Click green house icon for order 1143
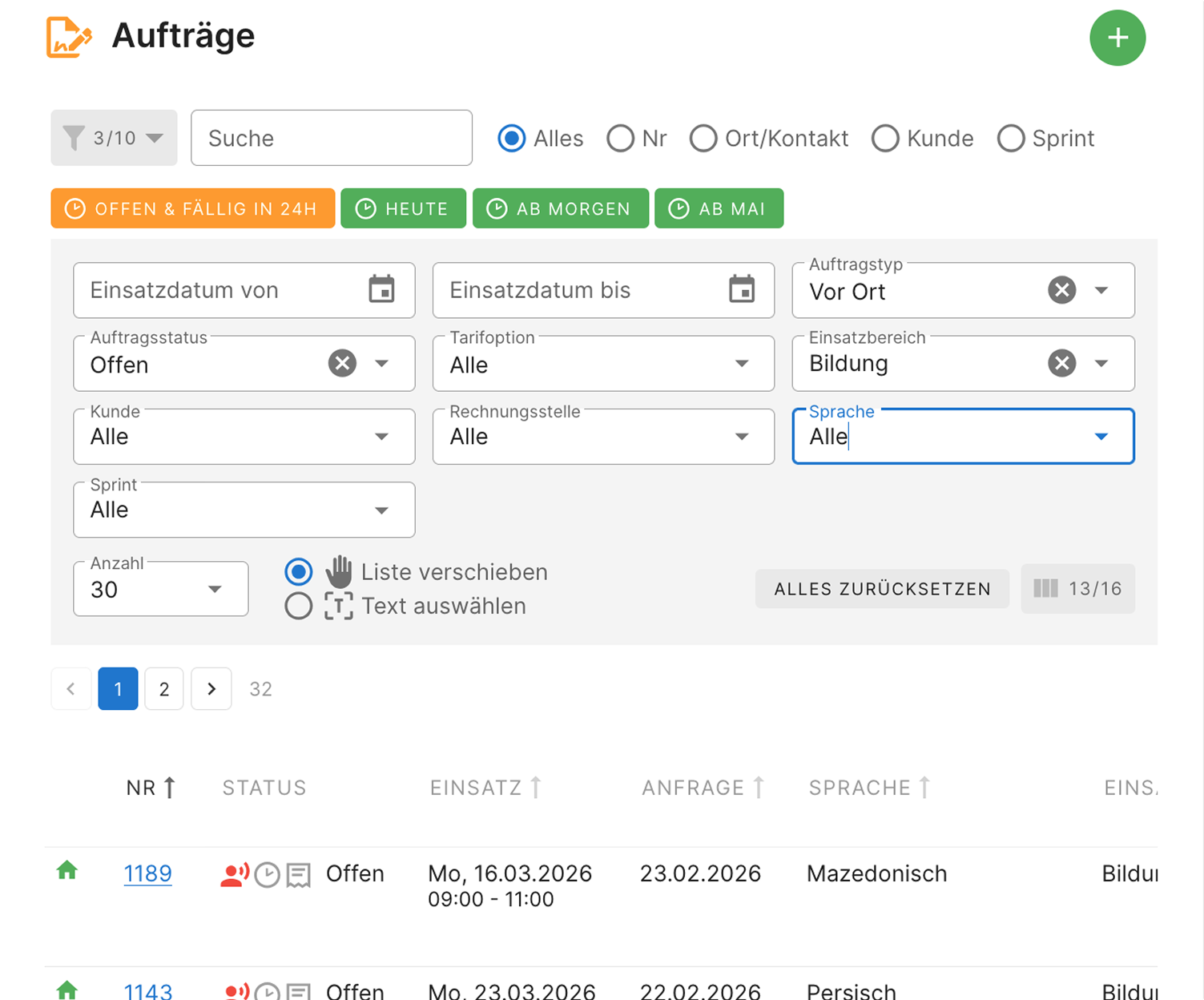Image resolution: width=1204 pixels, height=1000 pixels. click(x=67, y=990)
